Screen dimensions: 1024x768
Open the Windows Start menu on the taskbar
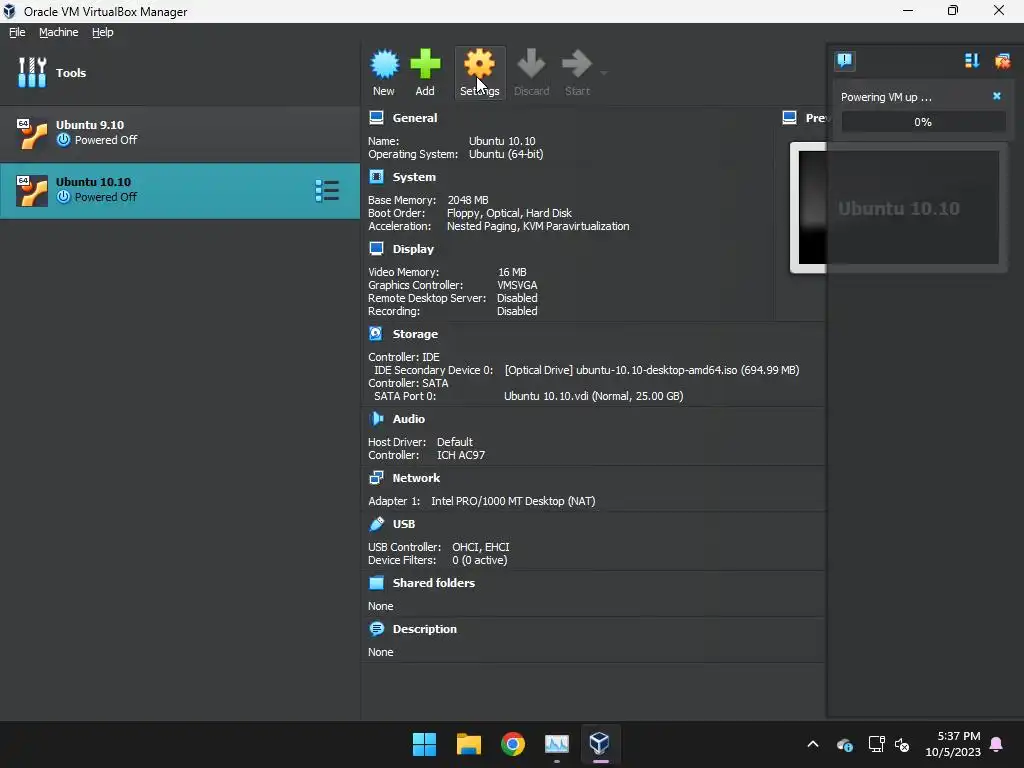click(424, 744)
